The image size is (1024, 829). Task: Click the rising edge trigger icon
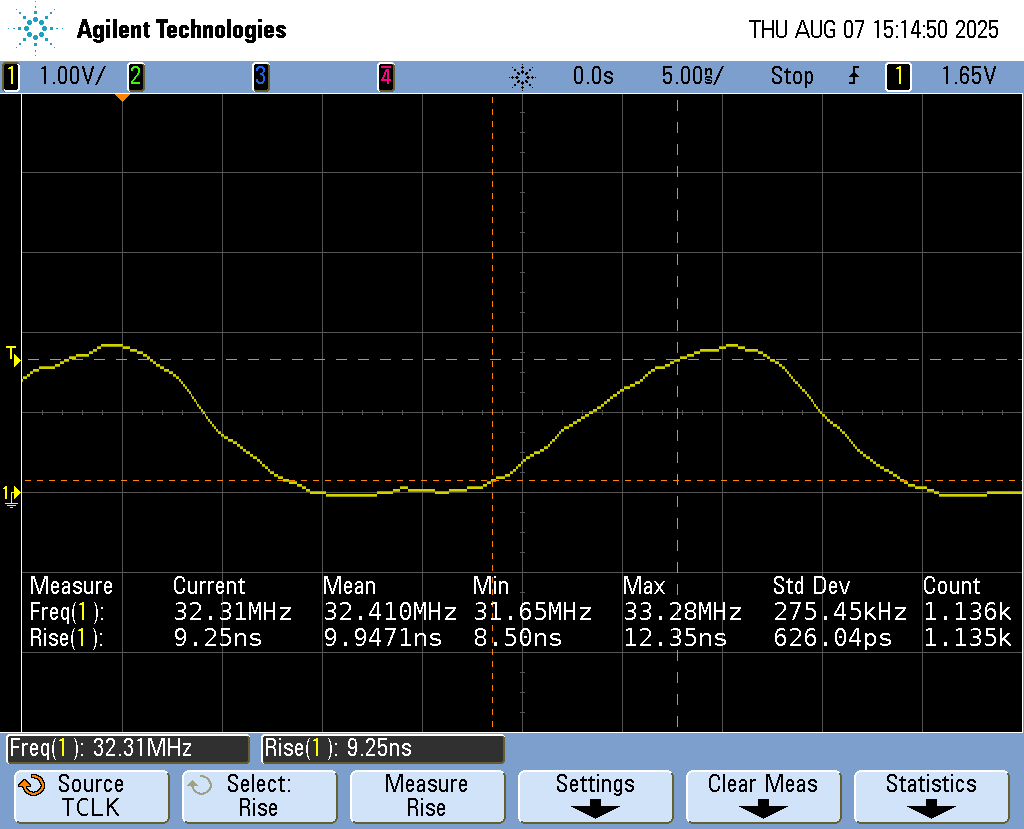tap(853, 76)
